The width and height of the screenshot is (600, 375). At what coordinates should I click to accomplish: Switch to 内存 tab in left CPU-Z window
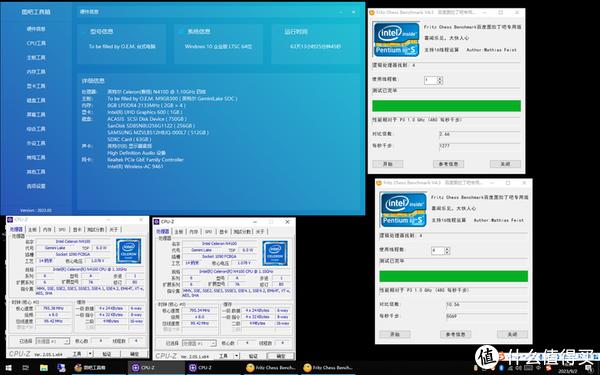(x=47, y=230)
